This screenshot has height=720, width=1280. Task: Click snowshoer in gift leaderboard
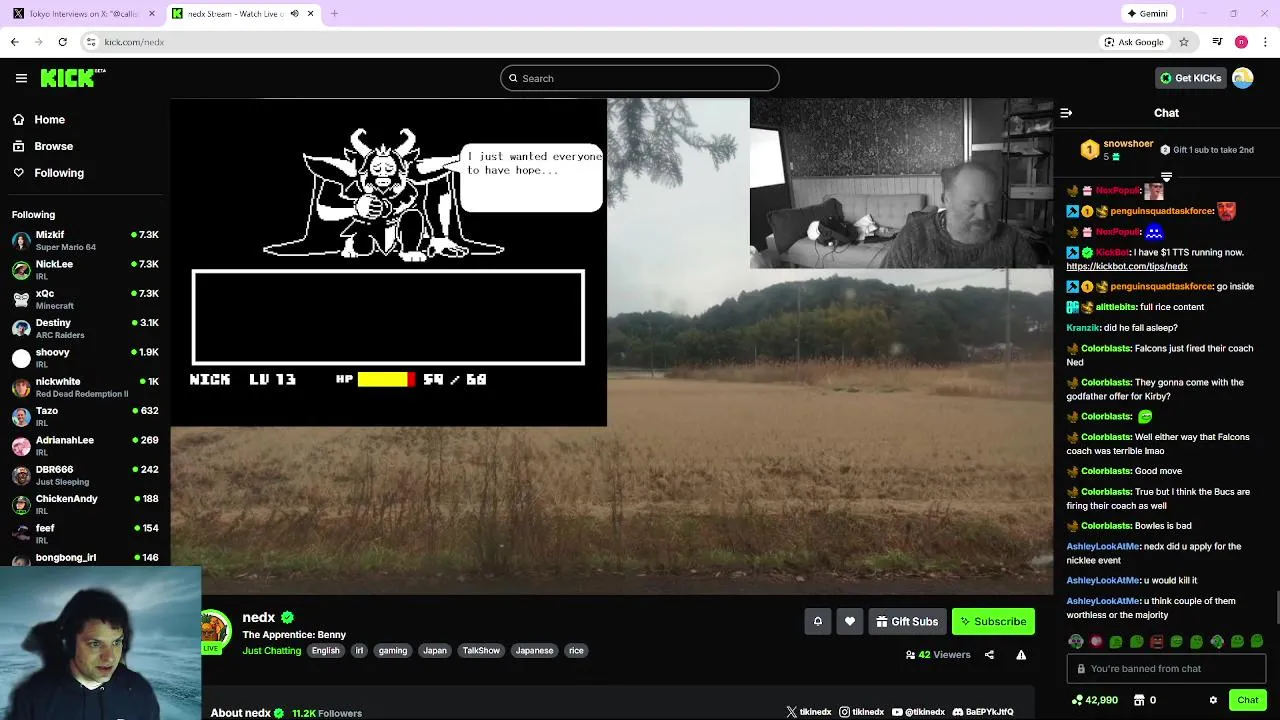(1128, 144)
